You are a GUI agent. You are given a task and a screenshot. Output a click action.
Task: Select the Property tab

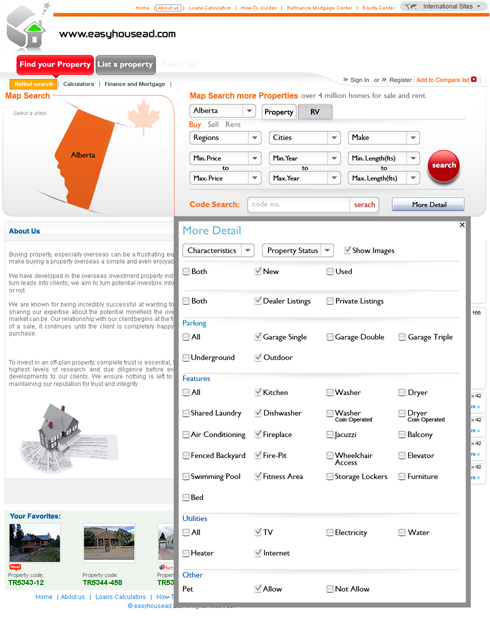click(279, 112)
